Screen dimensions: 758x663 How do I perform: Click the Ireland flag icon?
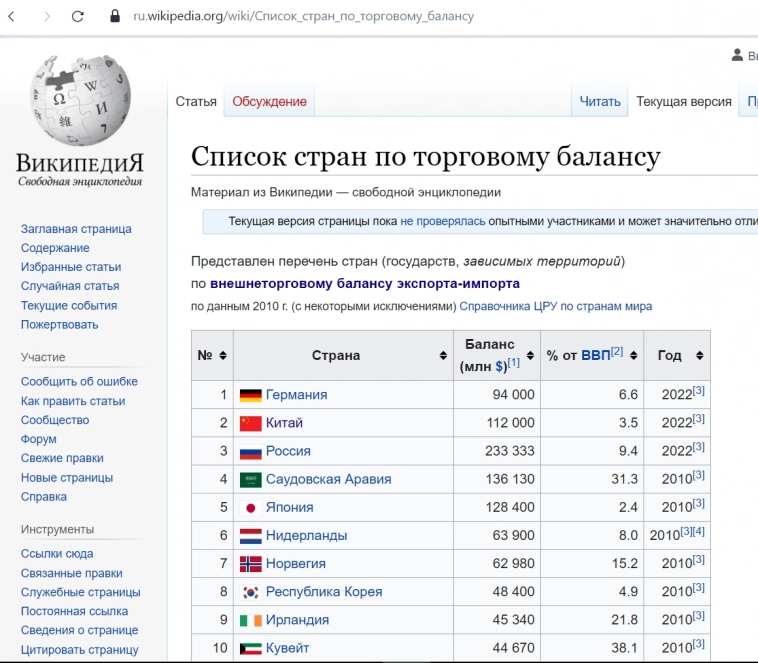click(250, 620)
